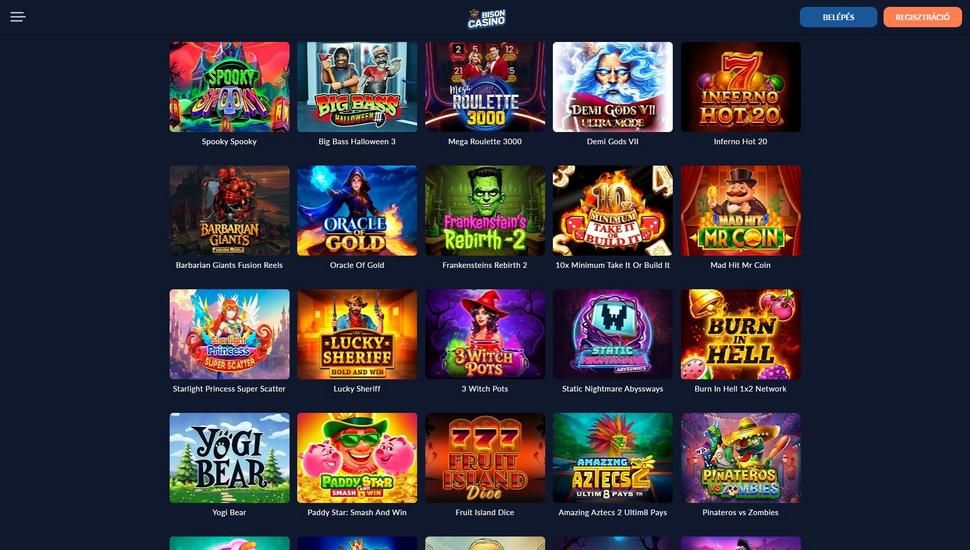
Task: Select the Oracle Of Gold game
Action: tap(357, 210)
